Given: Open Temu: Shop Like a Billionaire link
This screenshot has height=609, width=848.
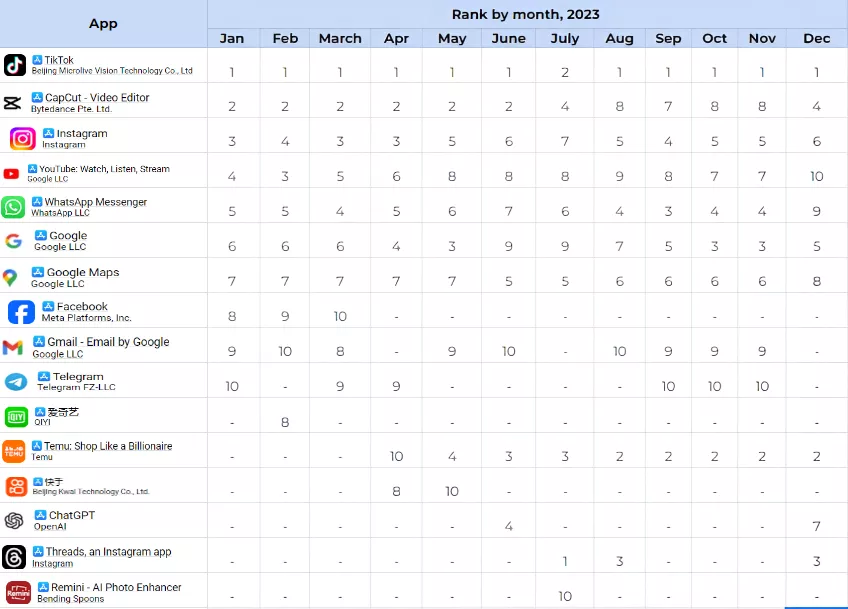Looking at the screenshot, I should (108, 446).
